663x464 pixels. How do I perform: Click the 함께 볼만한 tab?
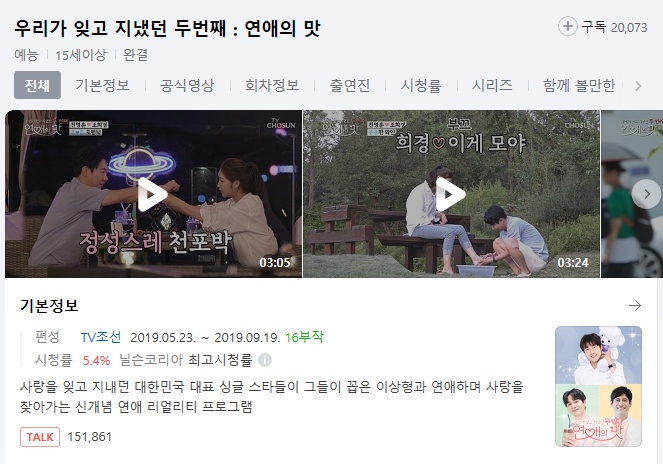coord(578,85)
